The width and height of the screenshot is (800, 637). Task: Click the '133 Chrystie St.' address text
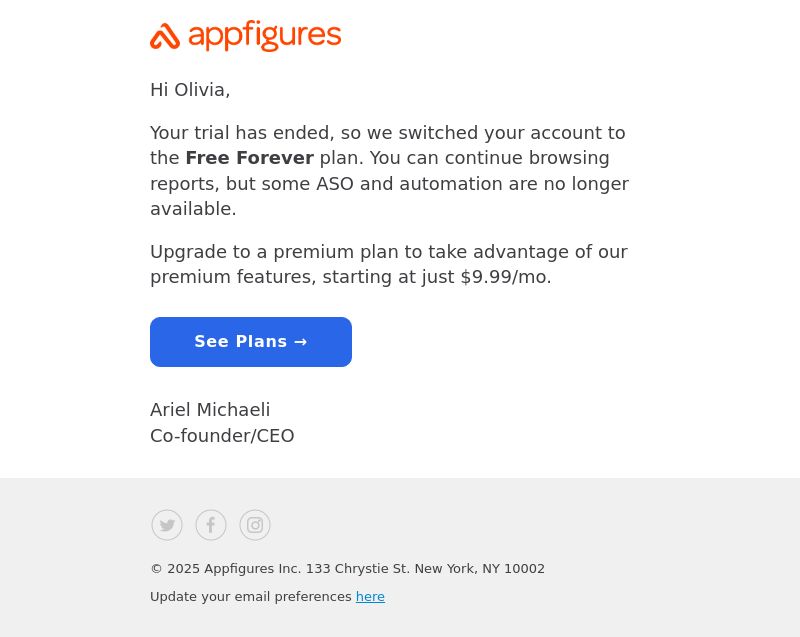[x=358, y=569]
